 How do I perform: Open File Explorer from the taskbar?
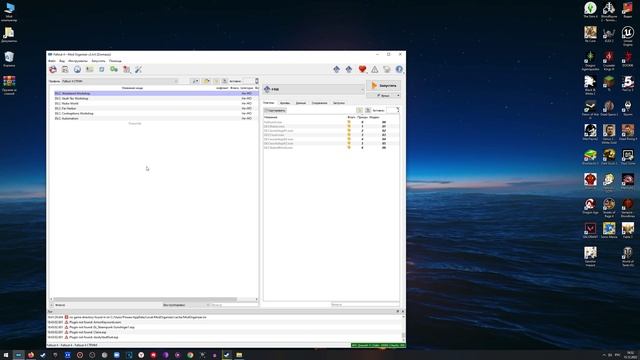(239, 355)
